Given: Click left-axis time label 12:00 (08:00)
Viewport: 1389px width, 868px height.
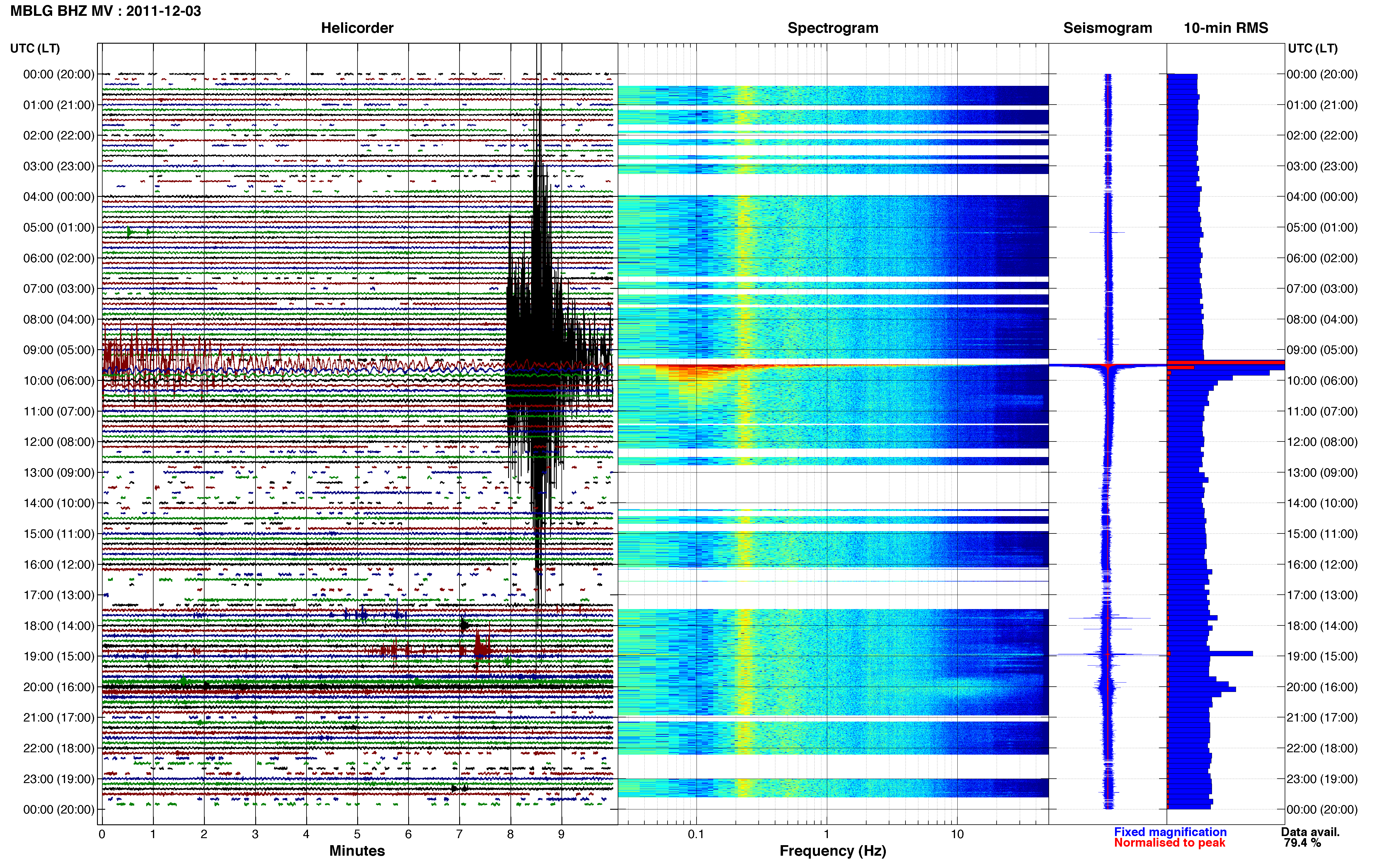Looking at the screenshot, I should pyautogui.click(x=59, y=441).
